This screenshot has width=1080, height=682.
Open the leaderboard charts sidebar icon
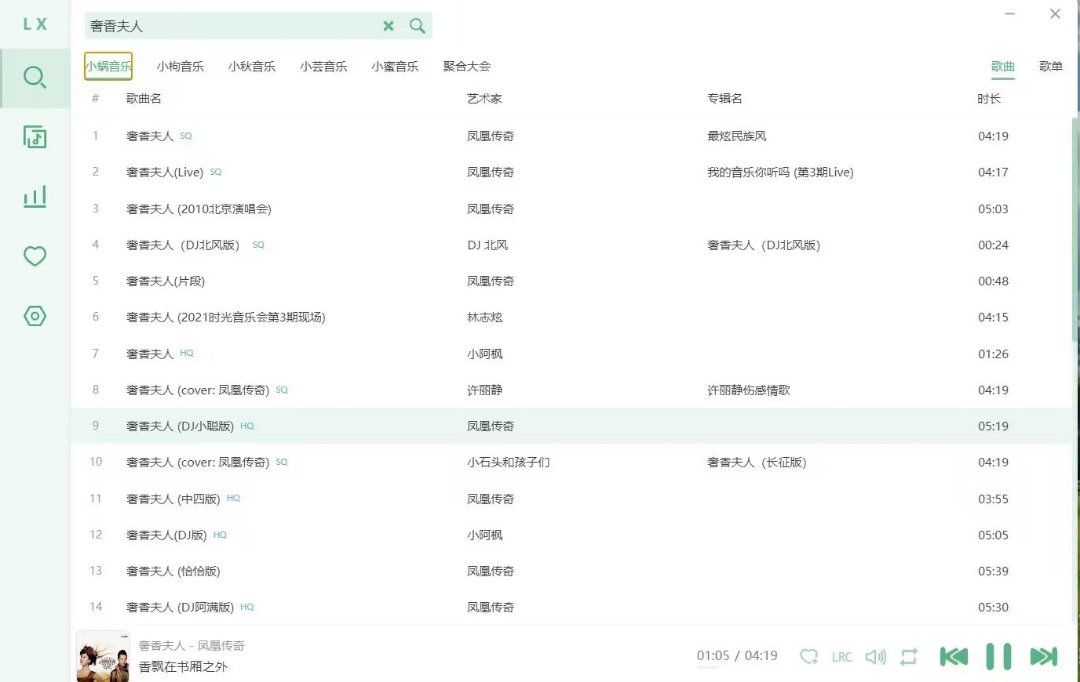(x=35, y=197)
